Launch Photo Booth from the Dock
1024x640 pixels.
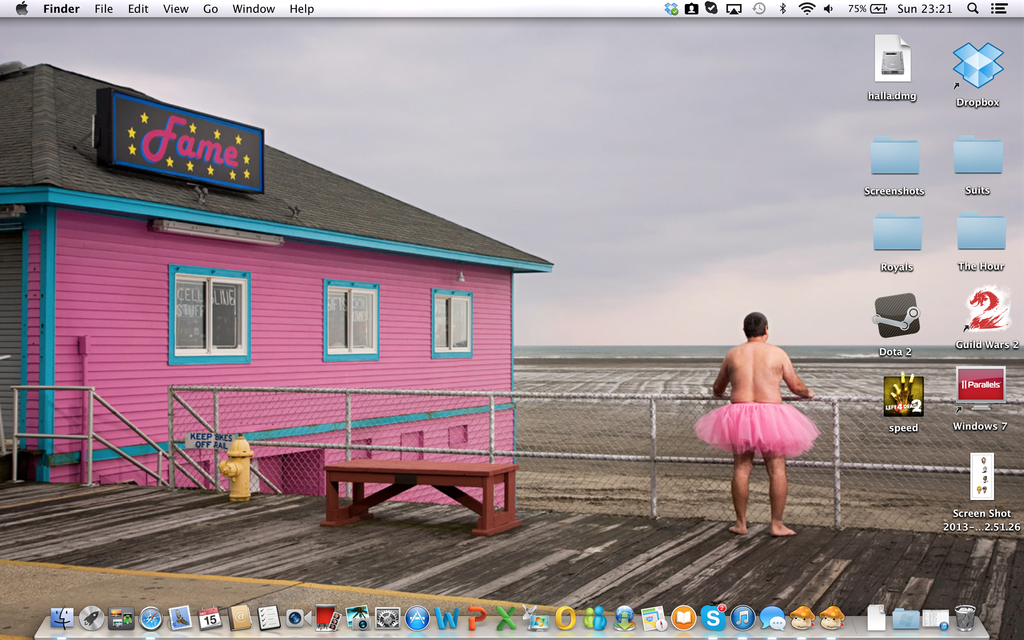pyautogui.click(x=328, y=618)
